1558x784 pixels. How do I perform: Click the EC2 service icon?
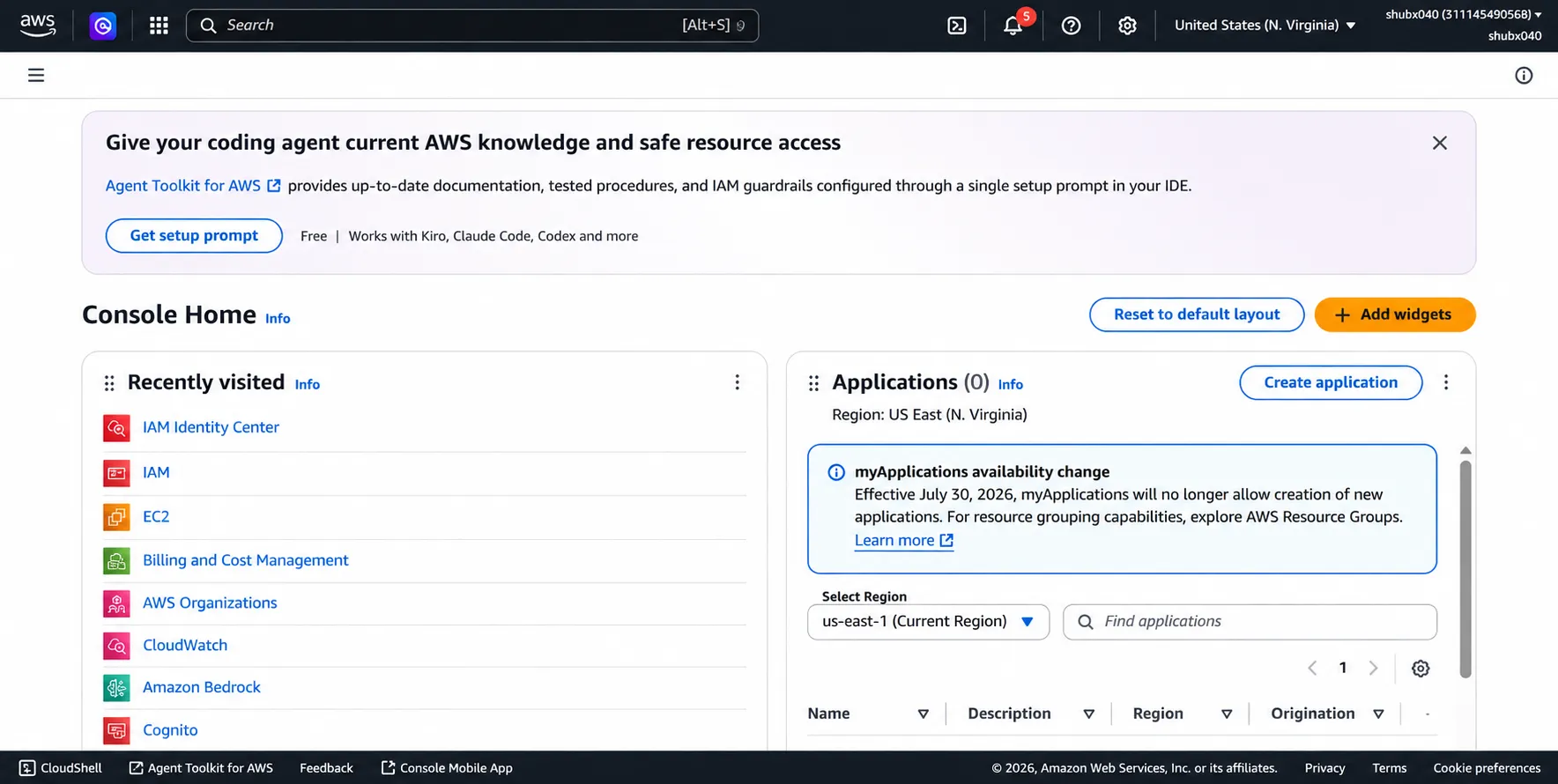[x=116, y=517]
